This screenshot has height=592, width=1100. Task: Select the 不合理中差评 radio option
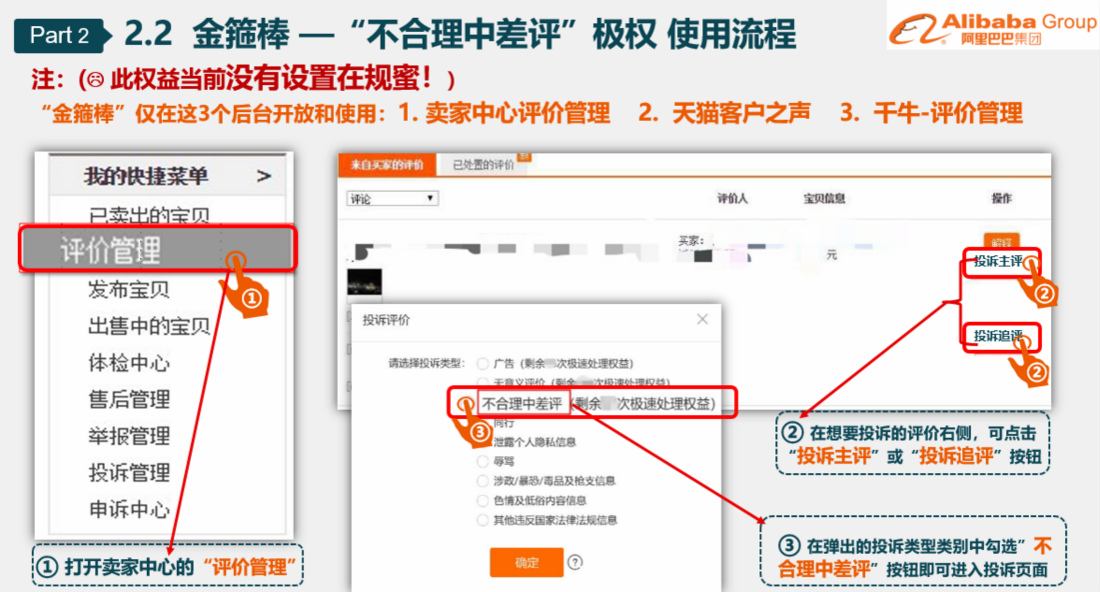pos(464,404)
